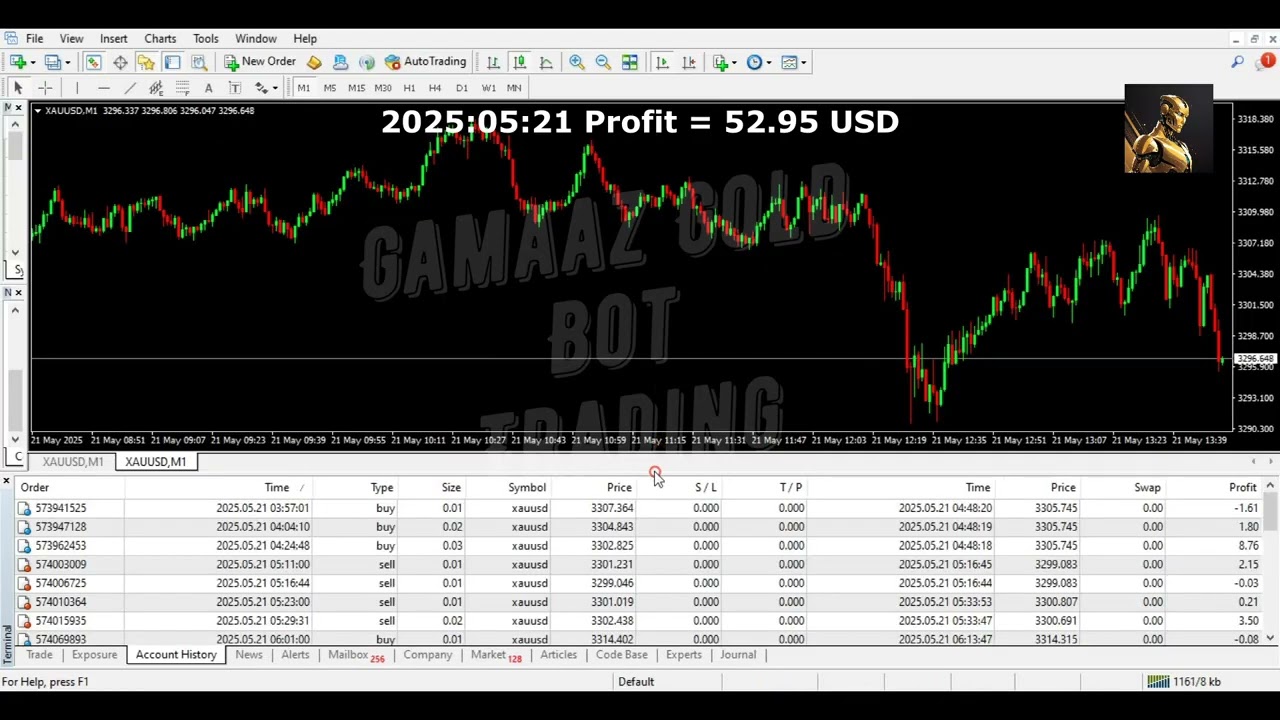Open the Strategy Tester icon
Image resolution: width=1280 pixels, height=720 pixels.
coord(199,62)
